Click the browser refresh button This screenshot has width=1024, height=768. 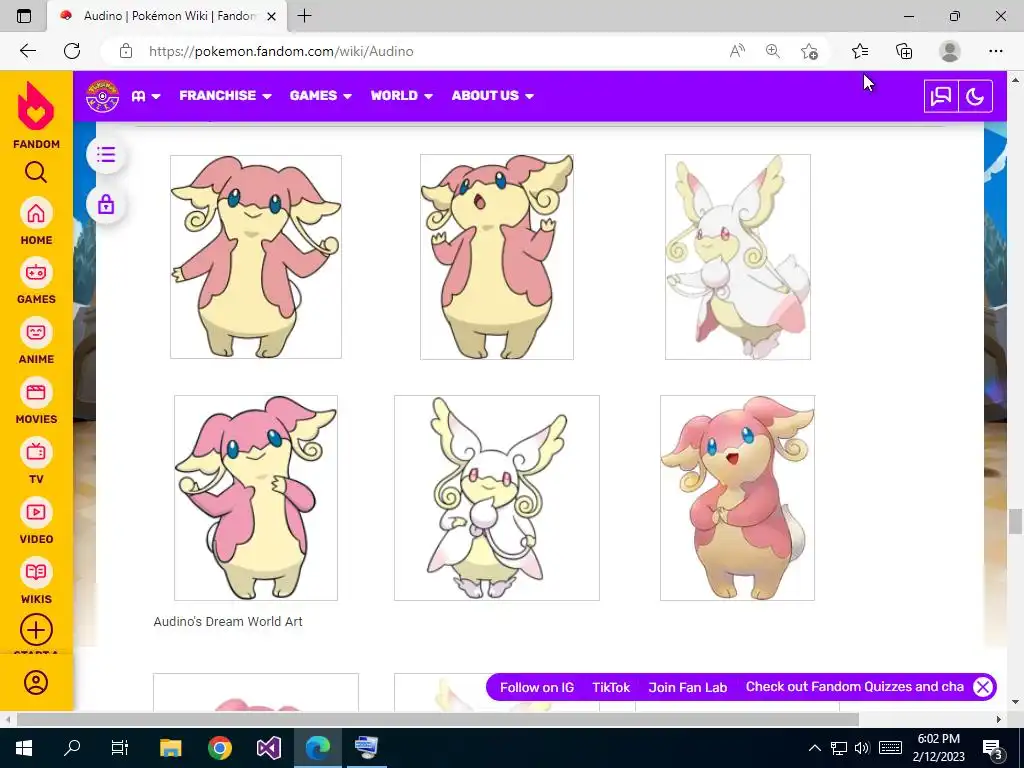[x=72, y=51]
